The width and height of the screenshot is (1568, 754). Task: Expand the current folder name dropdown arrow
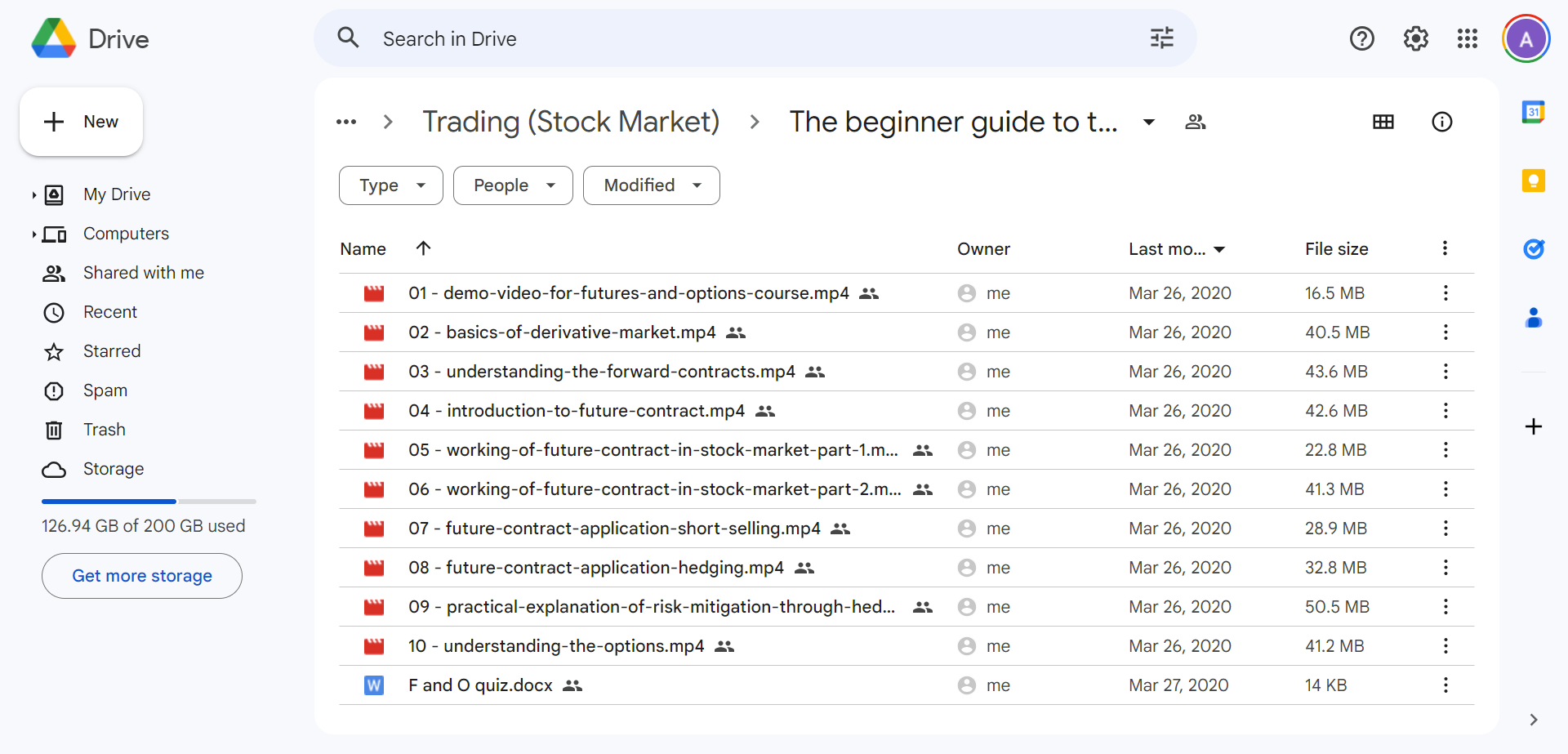click(x=1148, y=123)
